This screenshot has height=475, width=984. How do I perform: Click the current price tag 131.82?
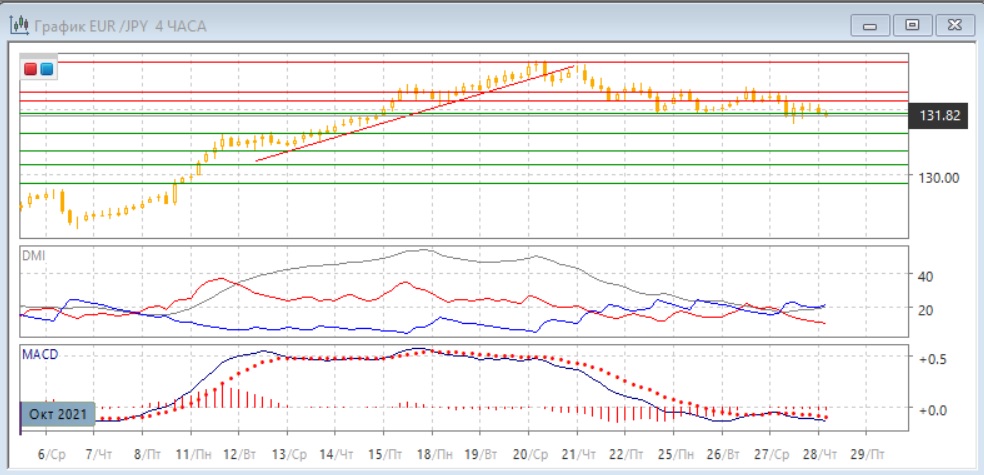click(939, 116)
